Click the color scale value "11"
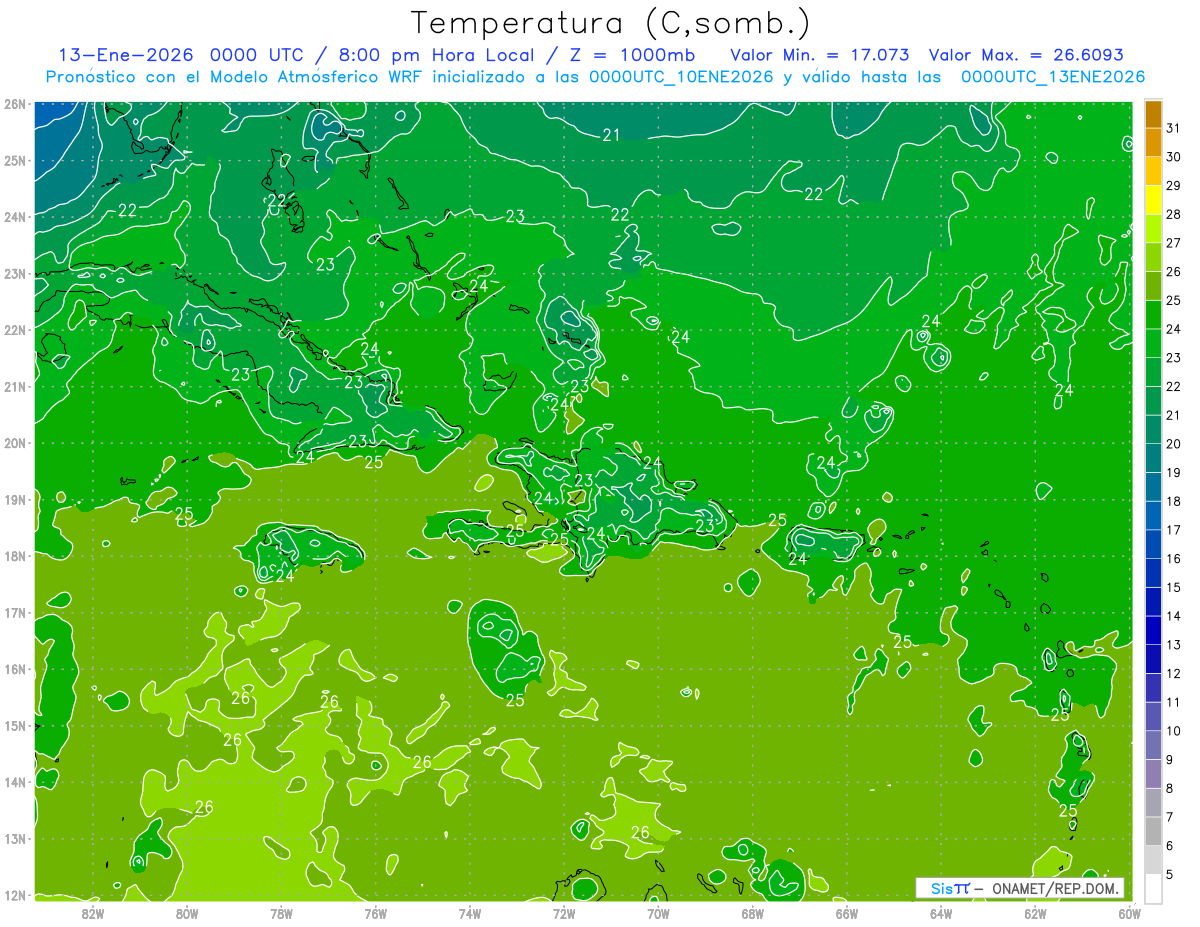The image size is (1200, 927). (x=1173, y=702)
